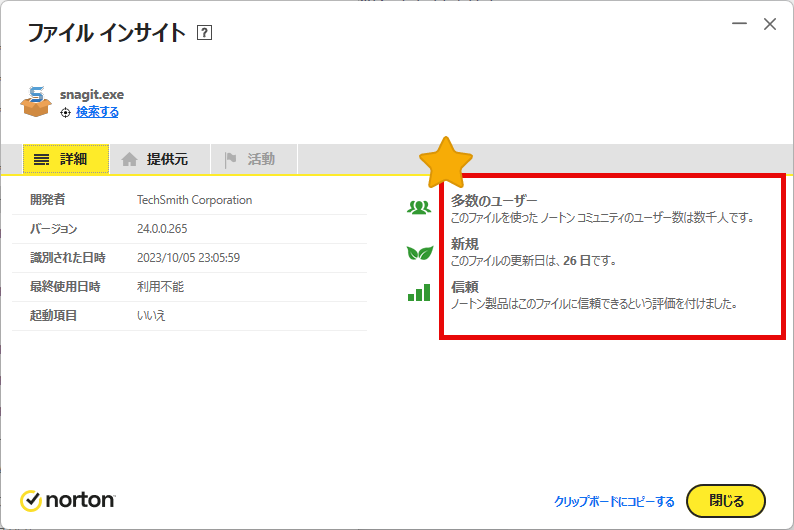Follow the 検索する link
This screenshot has height=530, width=794.
pos(97,112)
